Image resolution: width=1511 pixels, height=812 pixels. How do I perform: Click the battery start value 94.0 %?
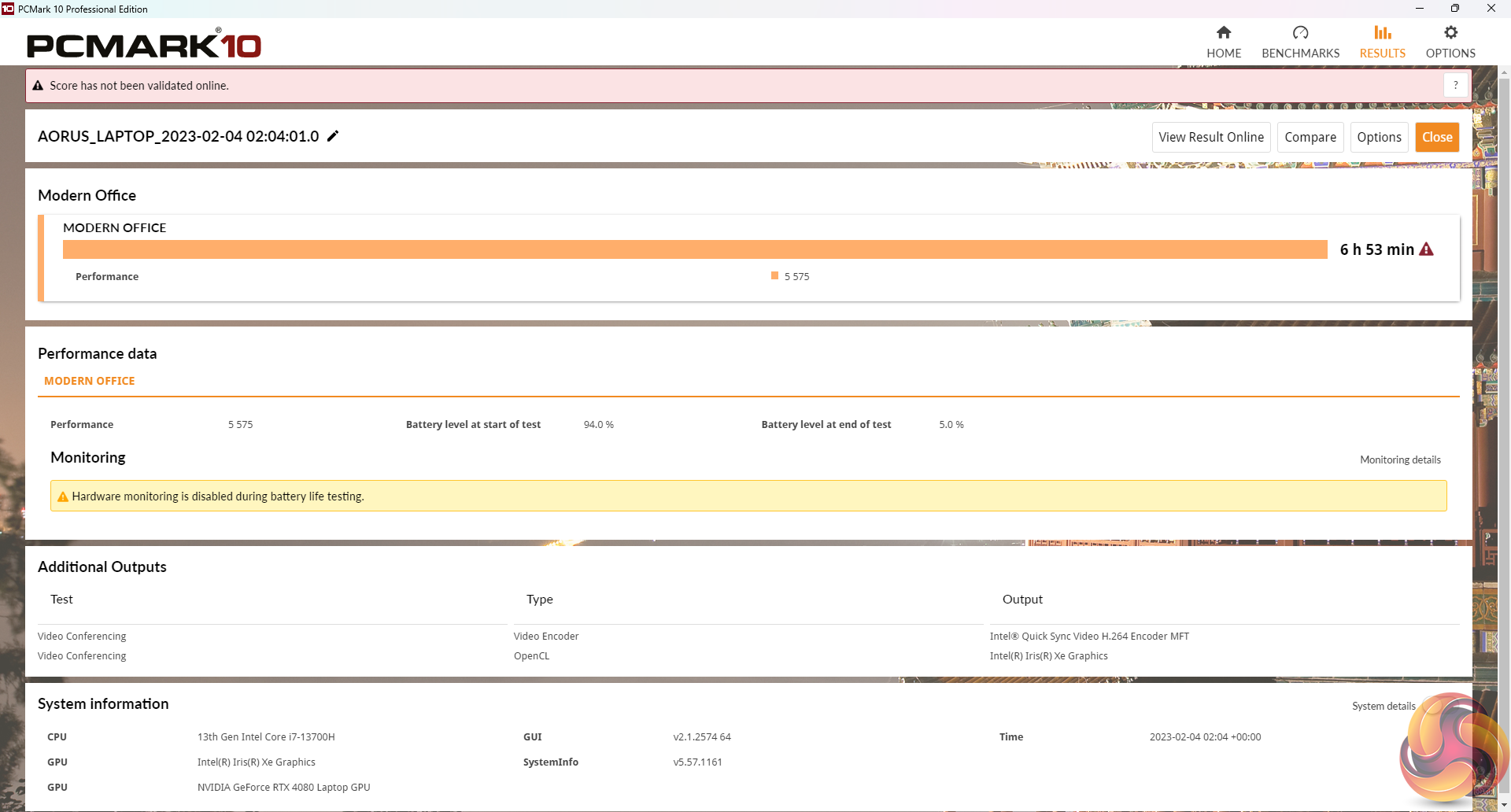point(598,424)
